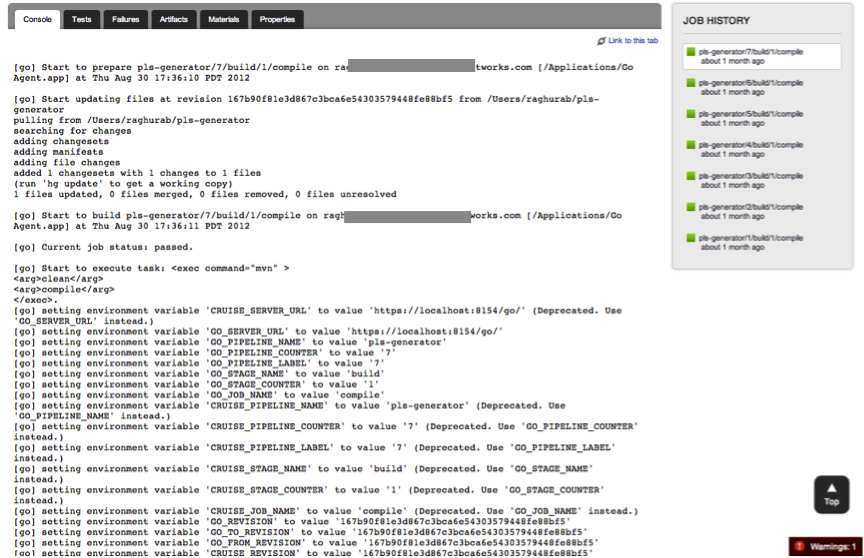Open pls-generator/5/build/1/compile job history entry
This screenshot has width=864, height=558.
pyautogui.click(x=750, y=113)
